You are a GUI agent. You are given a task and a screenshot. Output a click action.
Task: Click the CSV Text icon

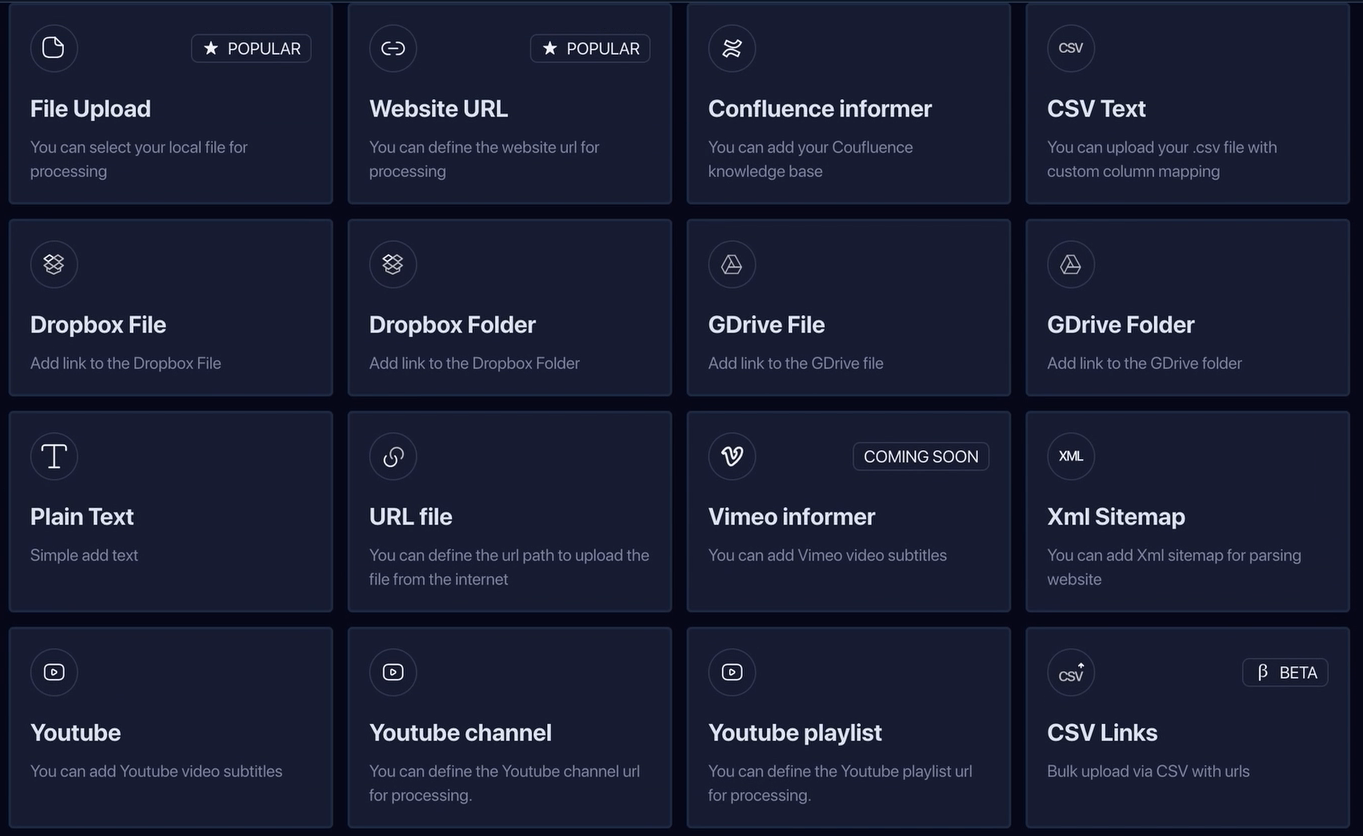[1071, 48]
